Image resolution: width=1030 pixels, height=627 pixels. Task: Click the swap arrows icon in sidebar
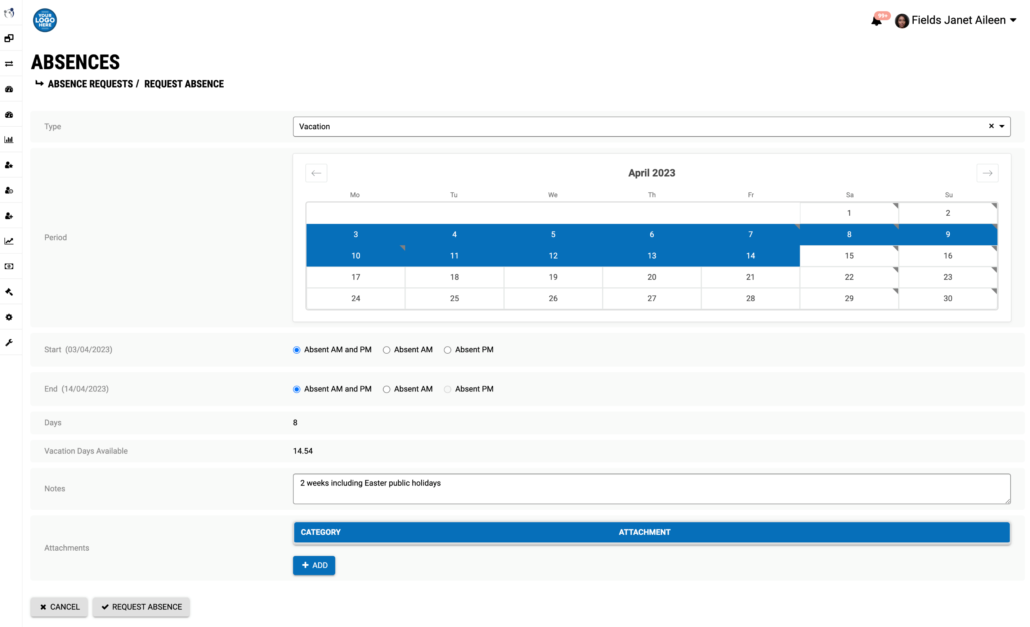[x=9, y=64]
